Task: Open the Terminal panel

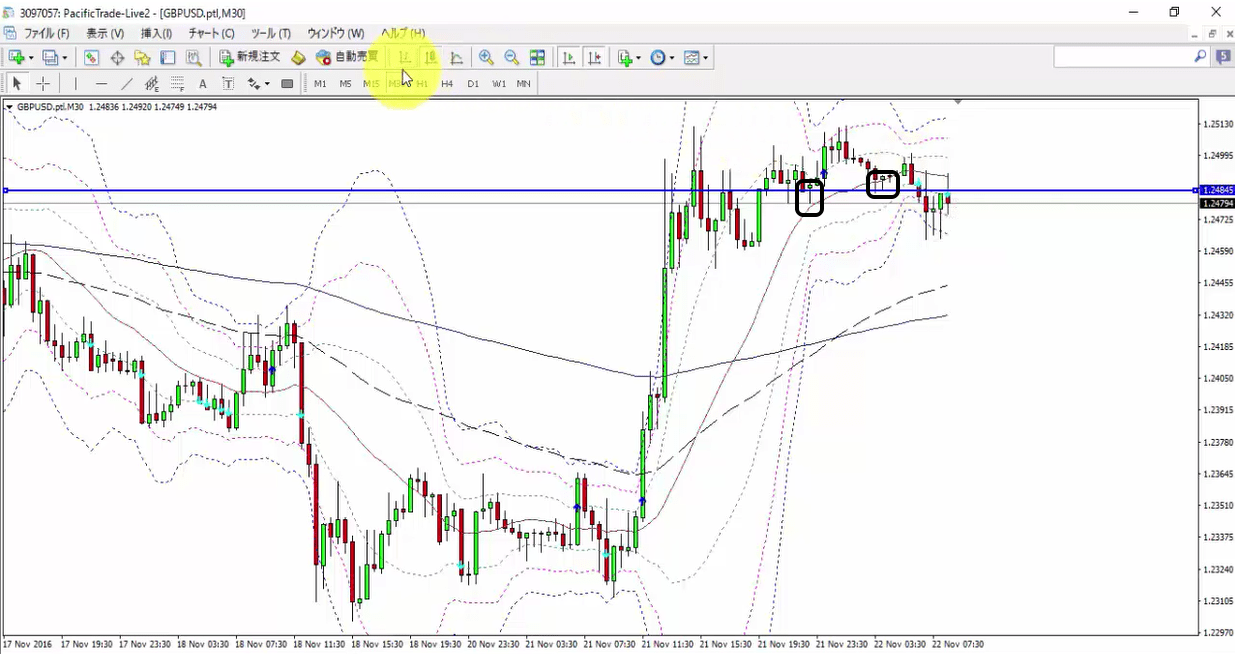Action: click(168, 58)
